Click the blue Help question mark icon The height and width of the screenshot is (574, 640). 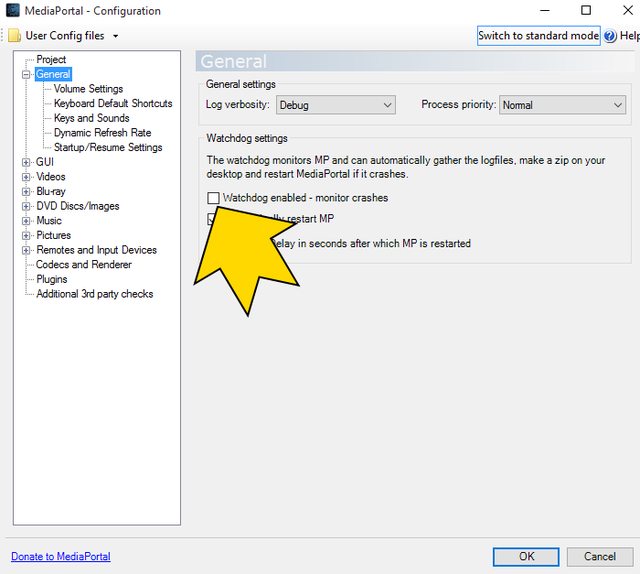(x=610, y=36)
